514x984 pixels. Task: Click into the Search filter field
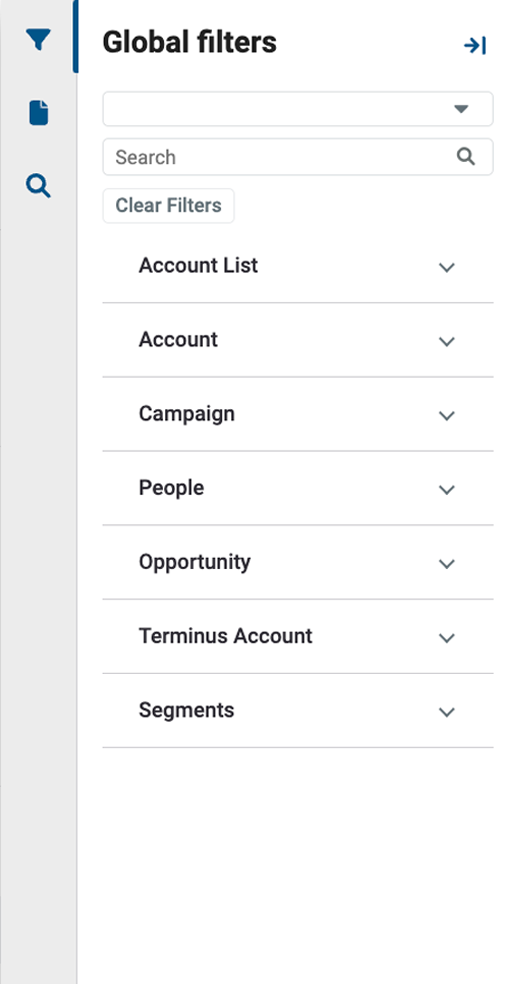(x=297, y=157)
